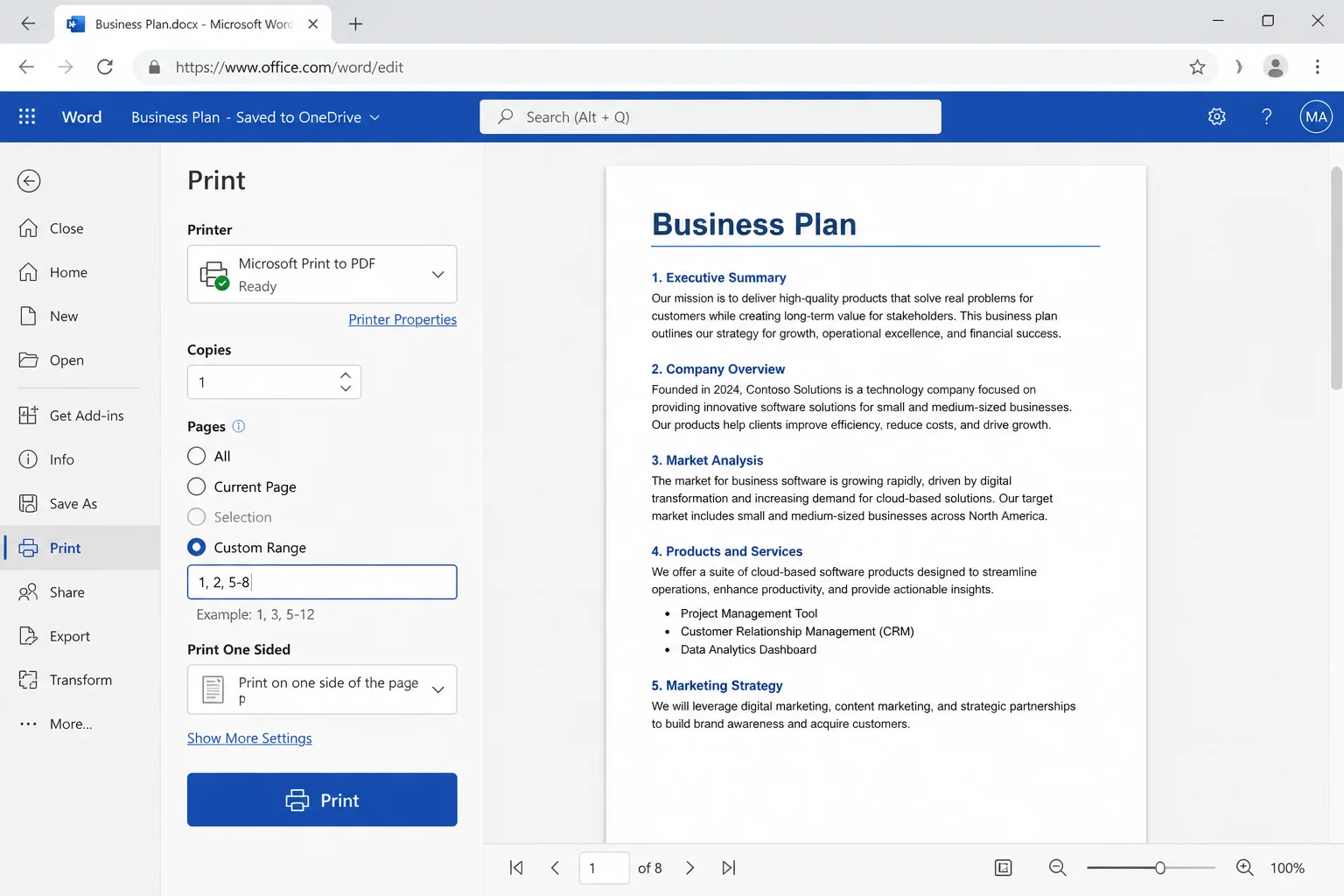
Task: Select Share in the sidebar
Action: pos(80,592)
